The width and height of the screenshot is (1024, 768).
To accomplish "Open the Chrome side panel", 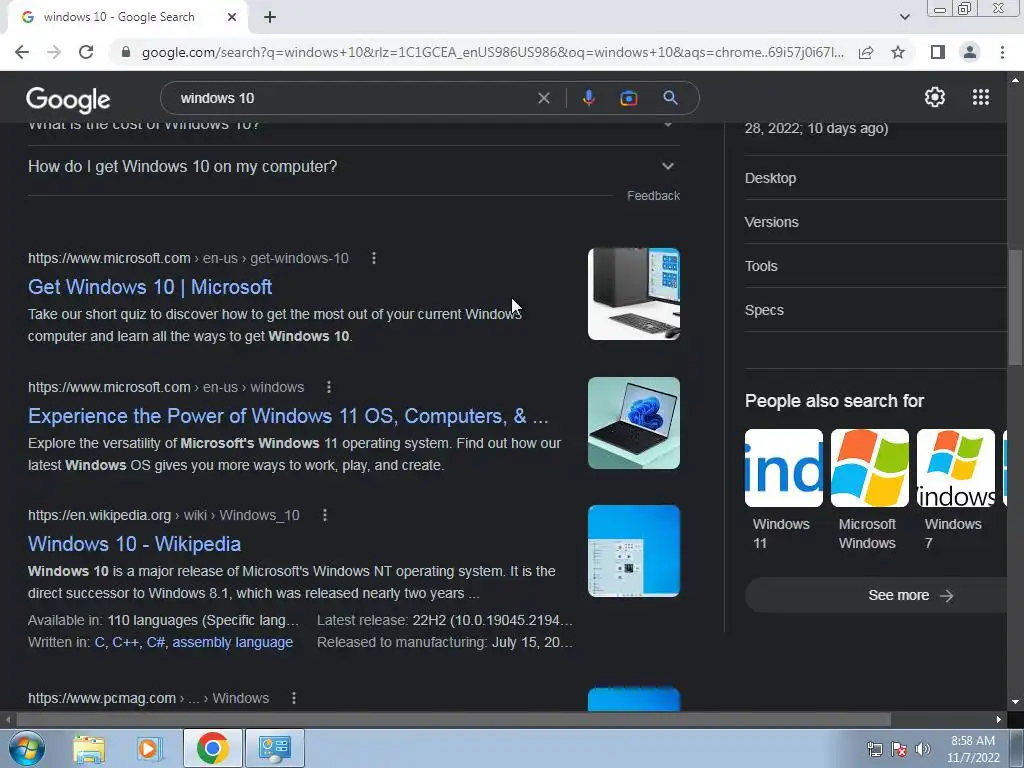I will point(937,52).
